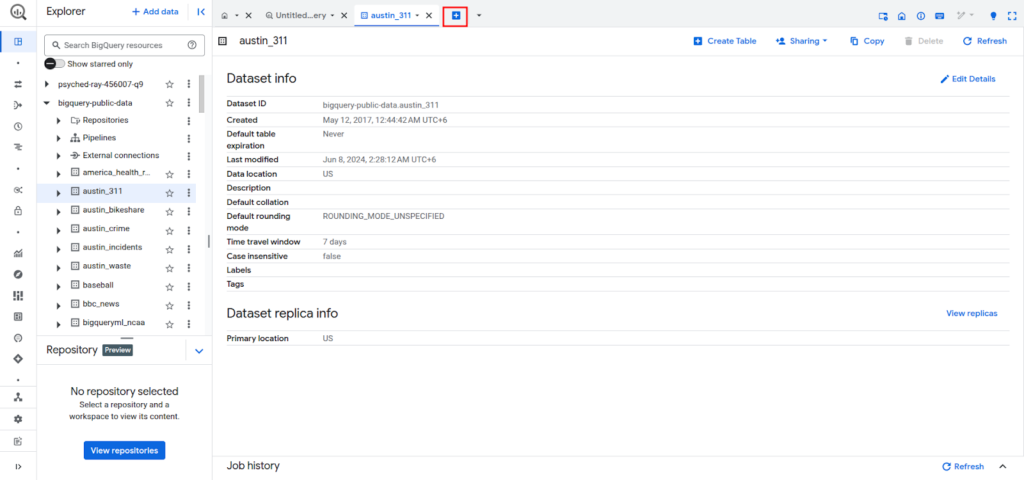
Task: Open the padlock Policy tags sidebar icon
Action: click(x=18, y=211)
